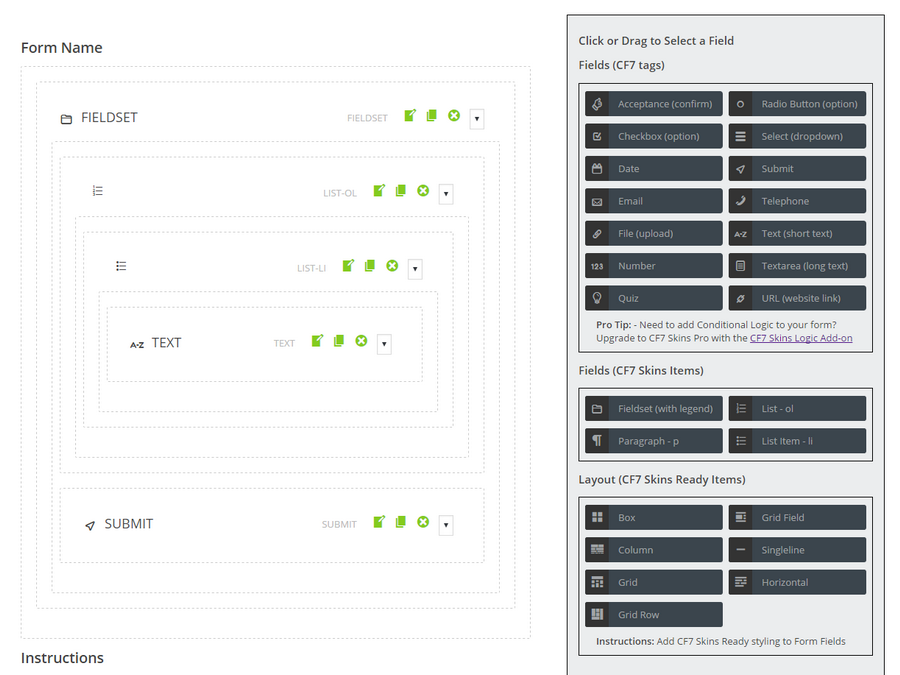Add a Checkbox (option) field
This screenshot has width=900, height=675.
point(654,136)
